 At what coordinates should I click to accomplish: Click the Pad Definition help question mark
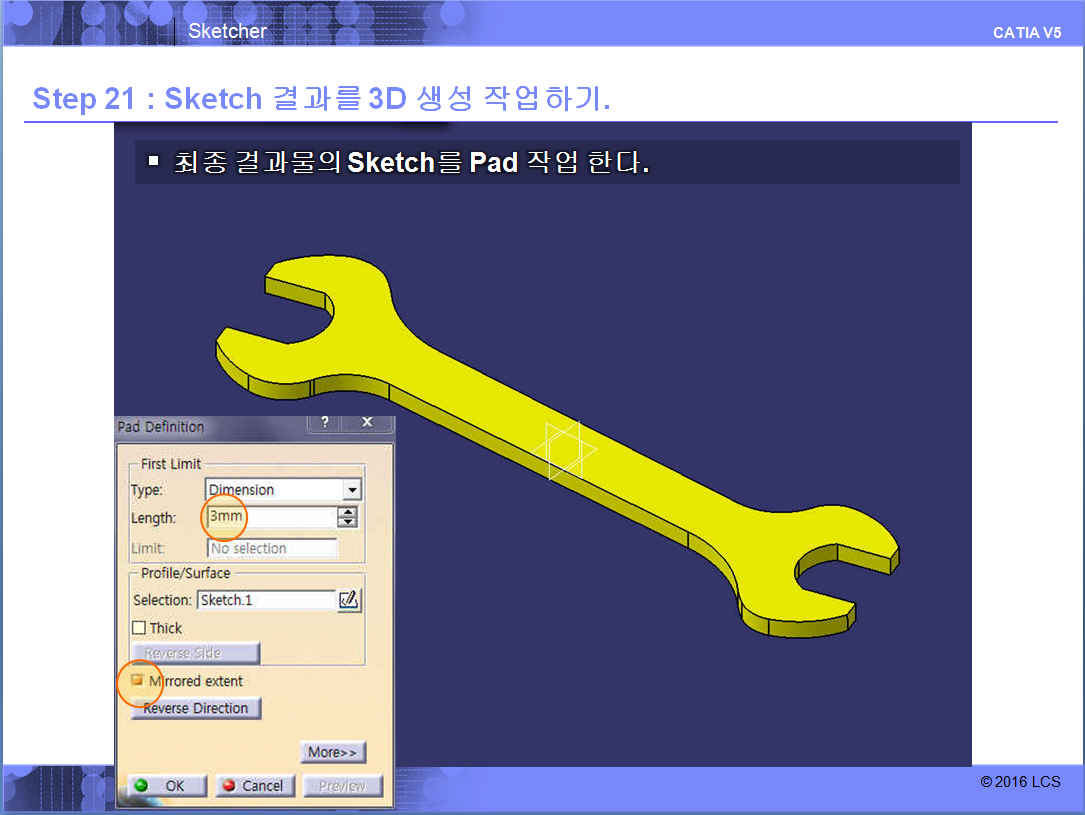[x=324, y=423]
